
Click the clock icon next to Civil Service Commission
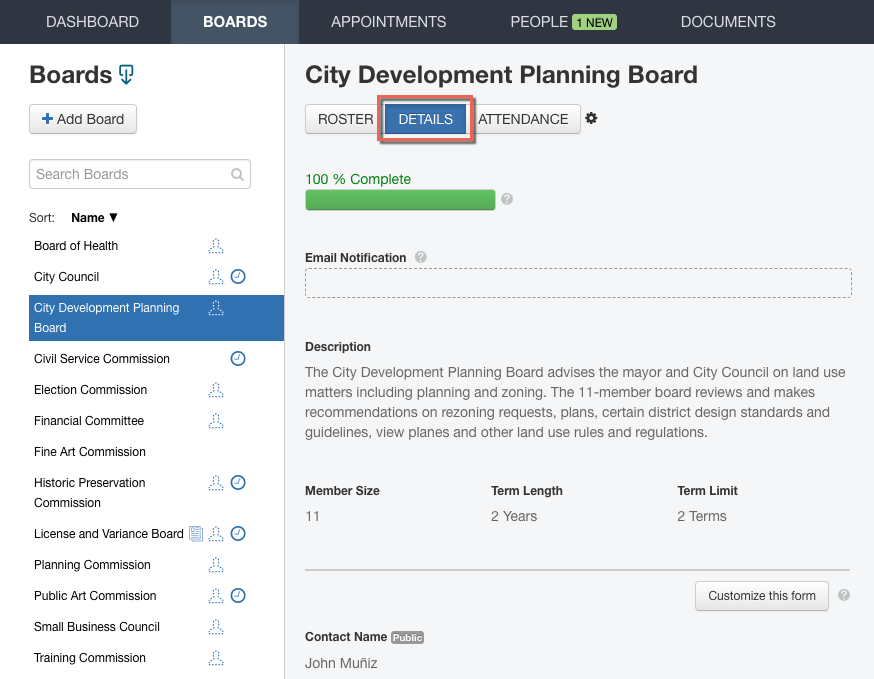pyautogui.click(x=238, y=358)
